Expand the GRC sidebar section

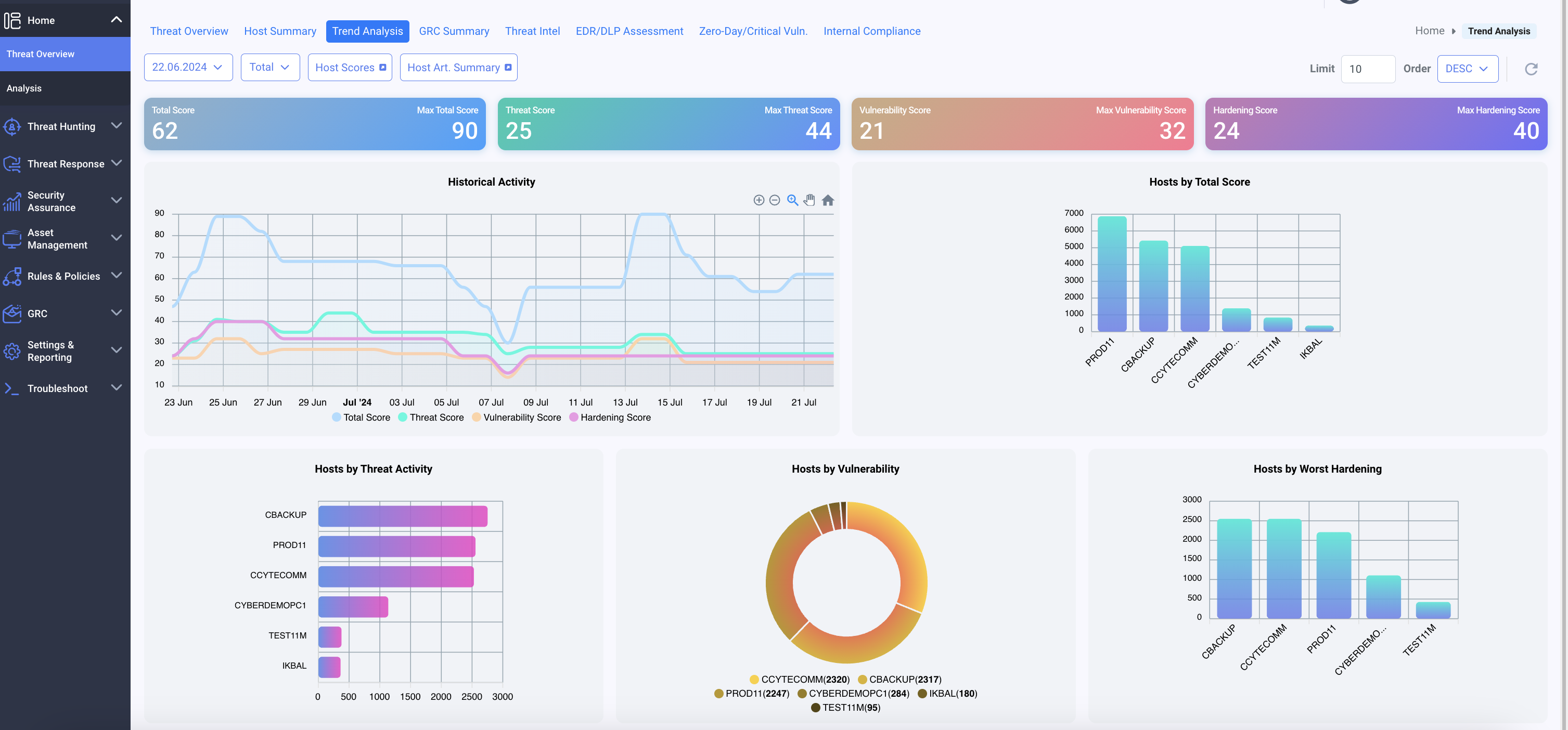(x=65, y=314)
